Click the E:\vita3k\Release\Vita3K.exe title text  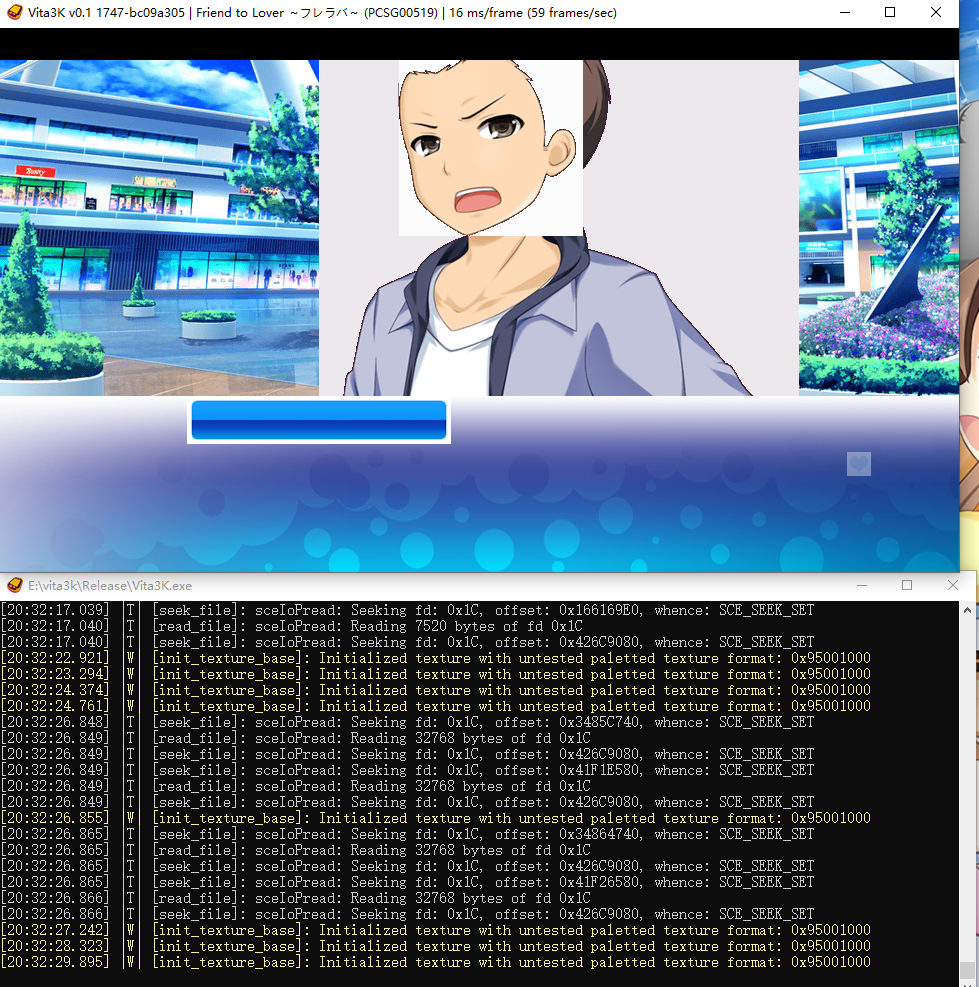(110, 585)
